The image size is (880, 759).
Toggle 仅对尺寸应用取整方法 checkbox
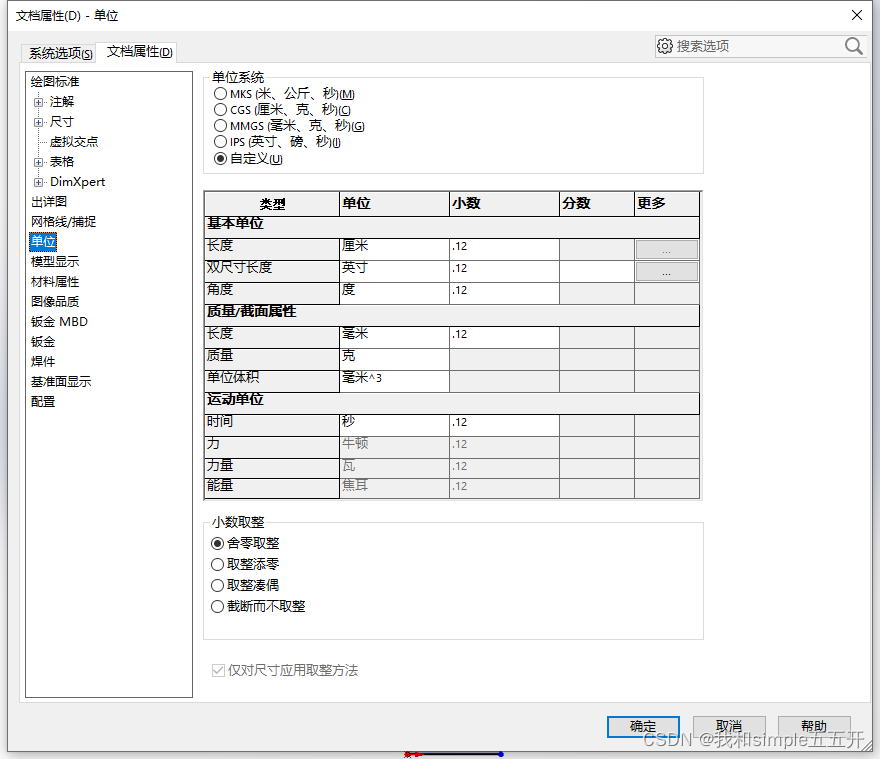click(218, 670)
